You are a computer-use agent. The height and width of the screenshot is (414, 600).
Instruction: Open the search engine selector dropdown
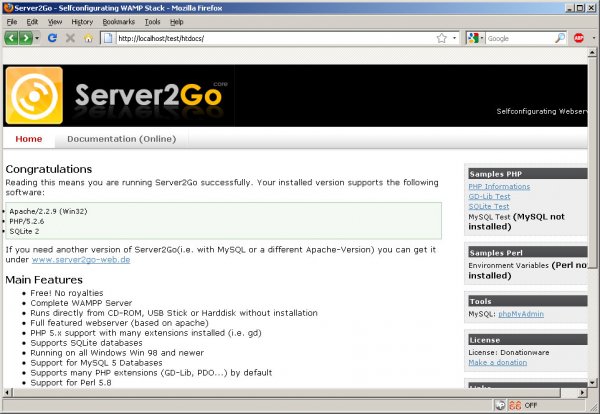[475, 38]
